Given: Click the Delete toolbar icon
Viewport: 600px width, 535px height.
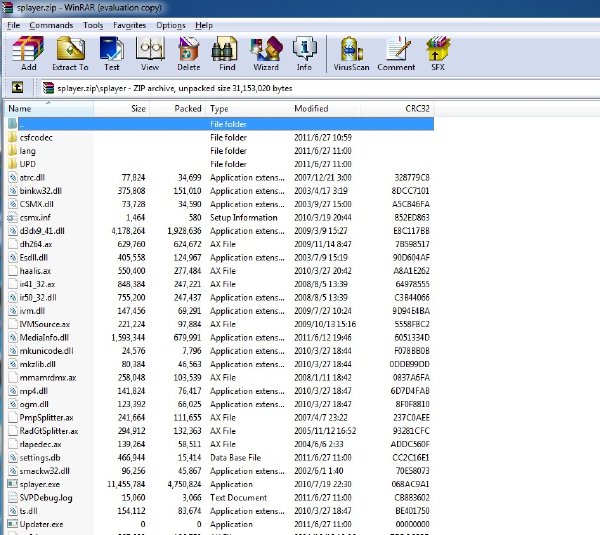Looking at the screenshot, I should (189, 49).
